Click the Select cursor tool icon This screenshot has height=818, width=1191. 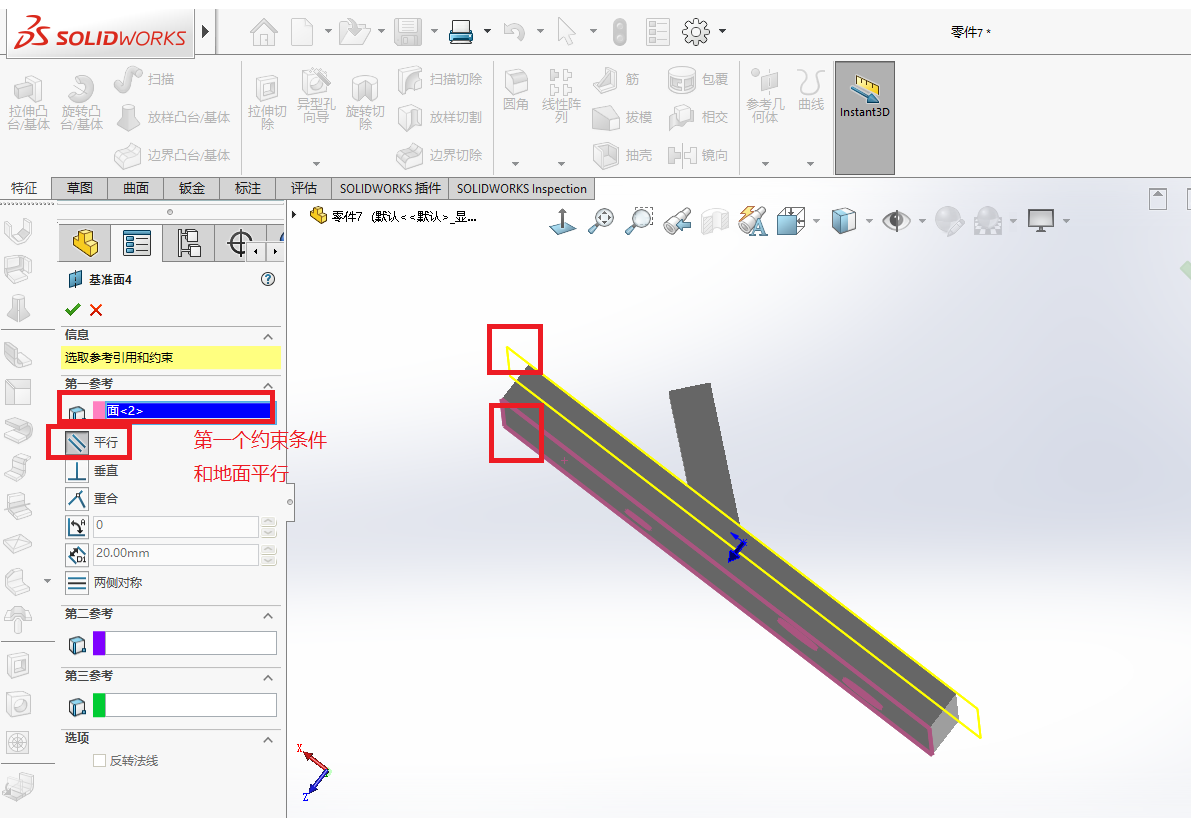566,32
